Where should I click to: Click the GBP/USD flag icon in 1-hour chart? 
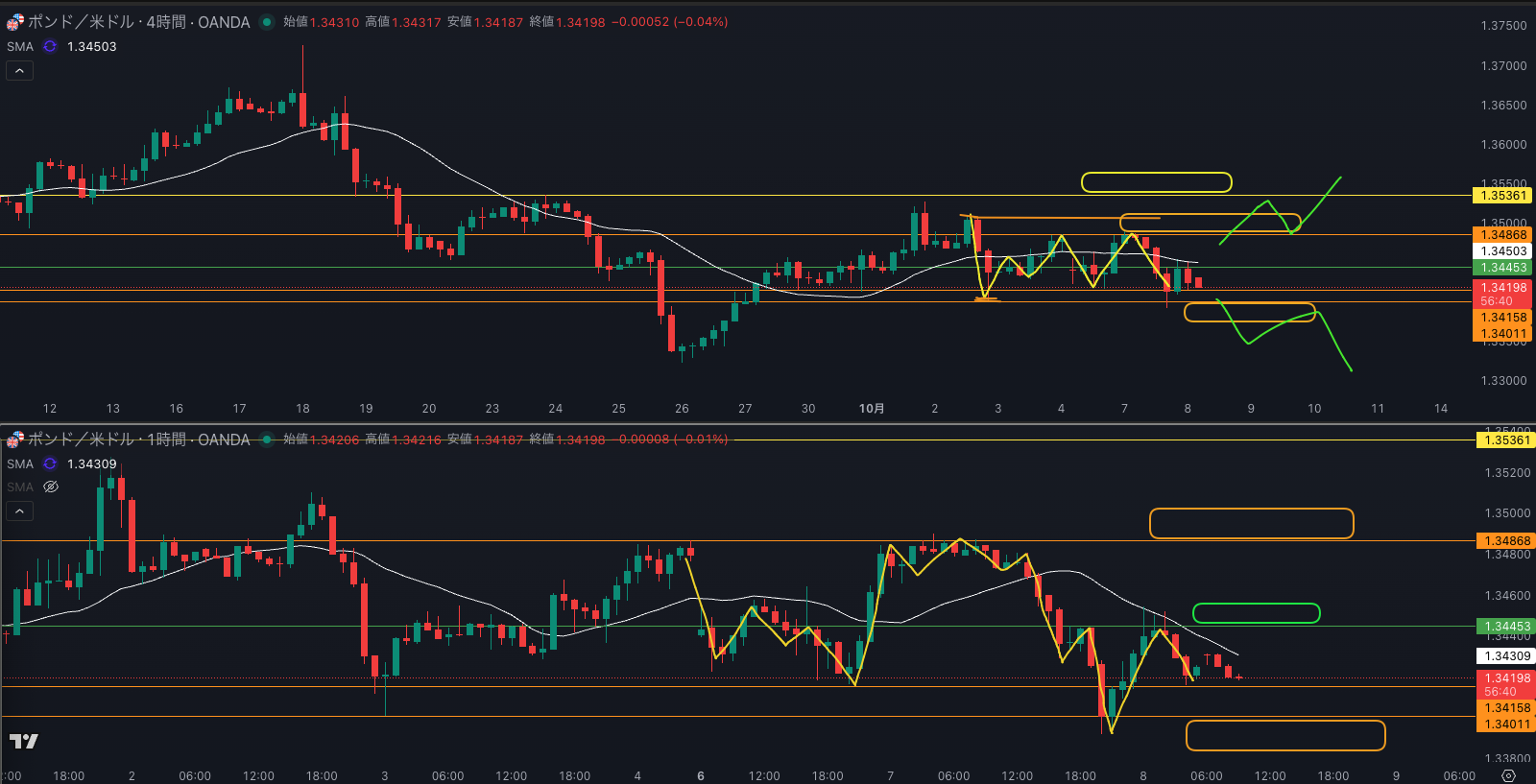[14, 440]
